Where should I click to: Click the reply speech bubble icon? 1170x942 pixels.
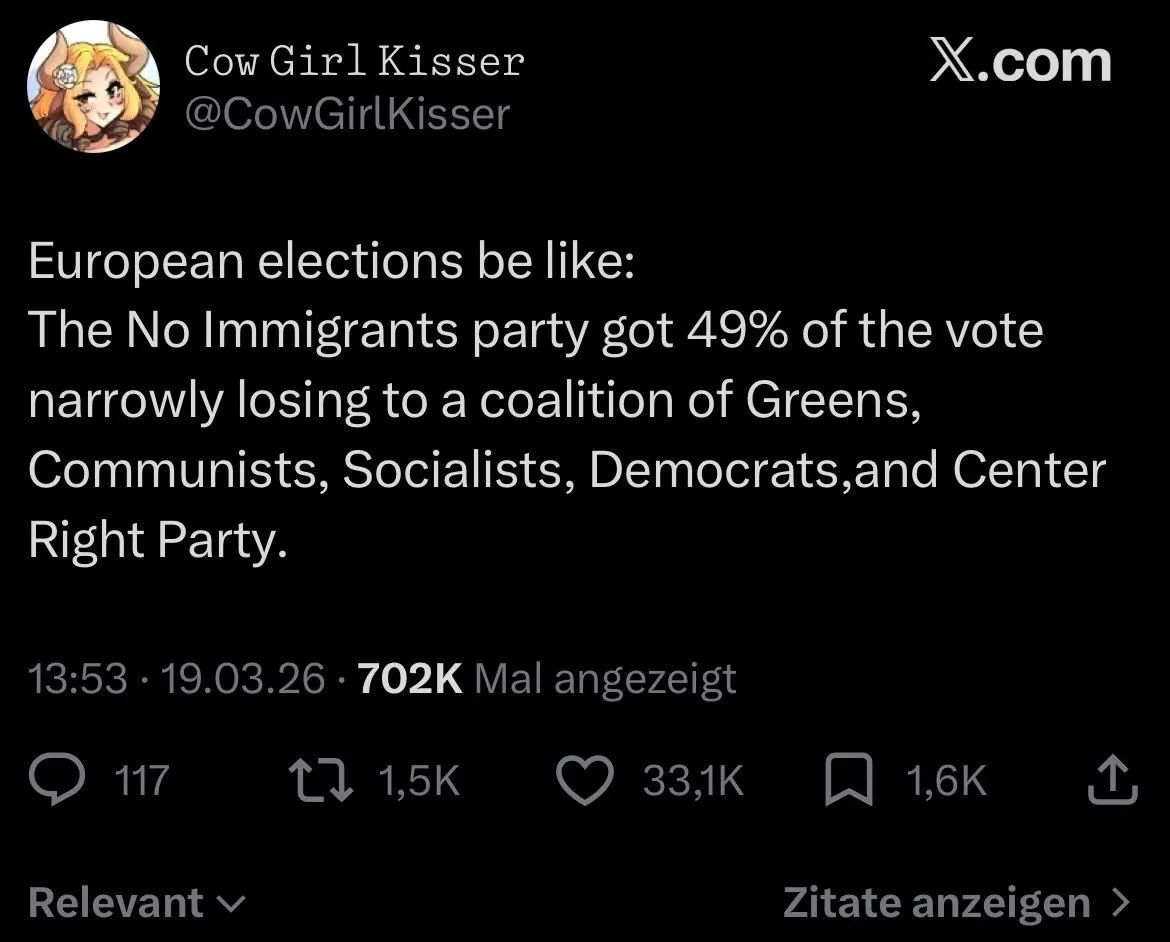58,780
